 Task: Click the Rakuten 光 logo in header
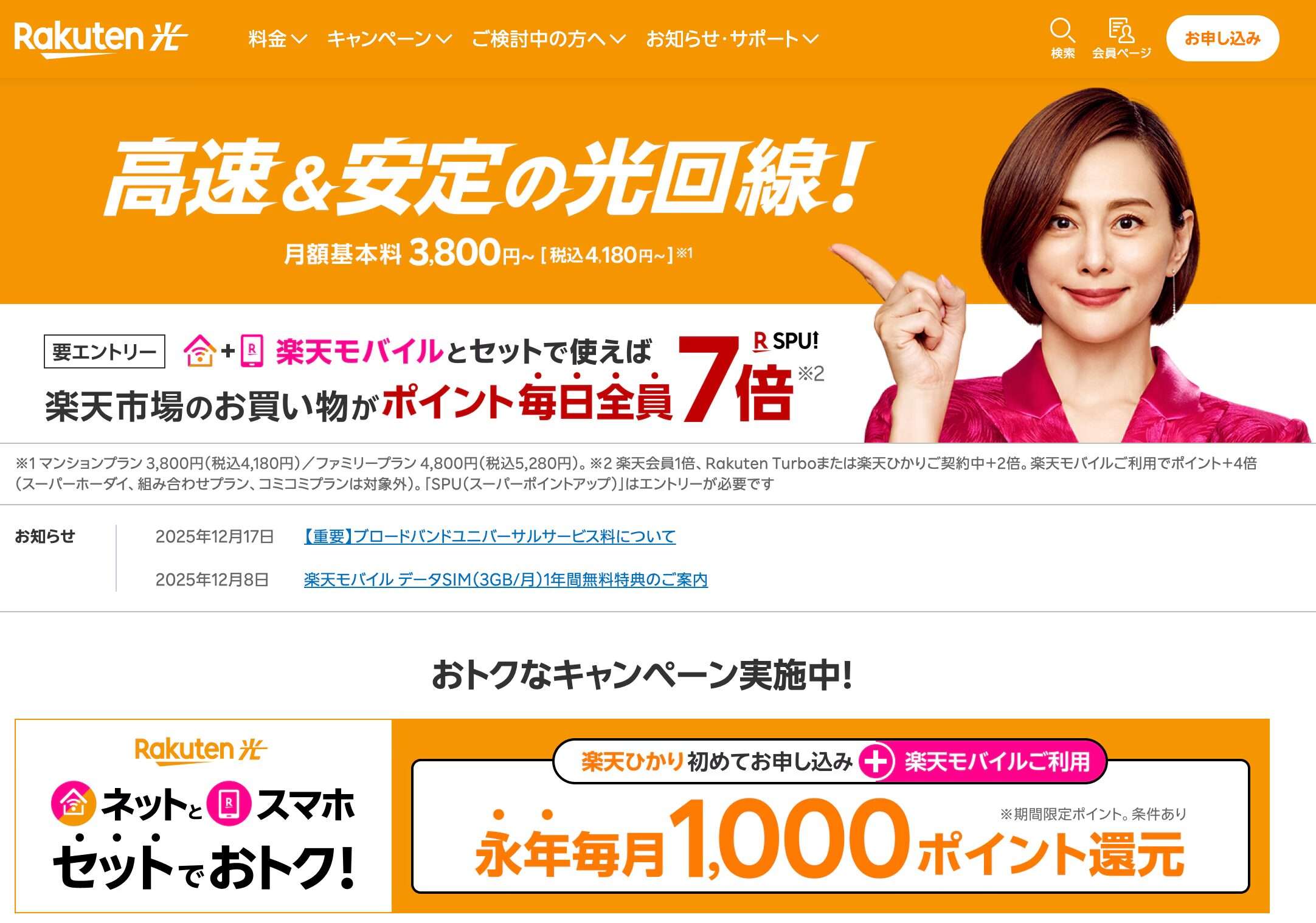(x=101, y=40)
